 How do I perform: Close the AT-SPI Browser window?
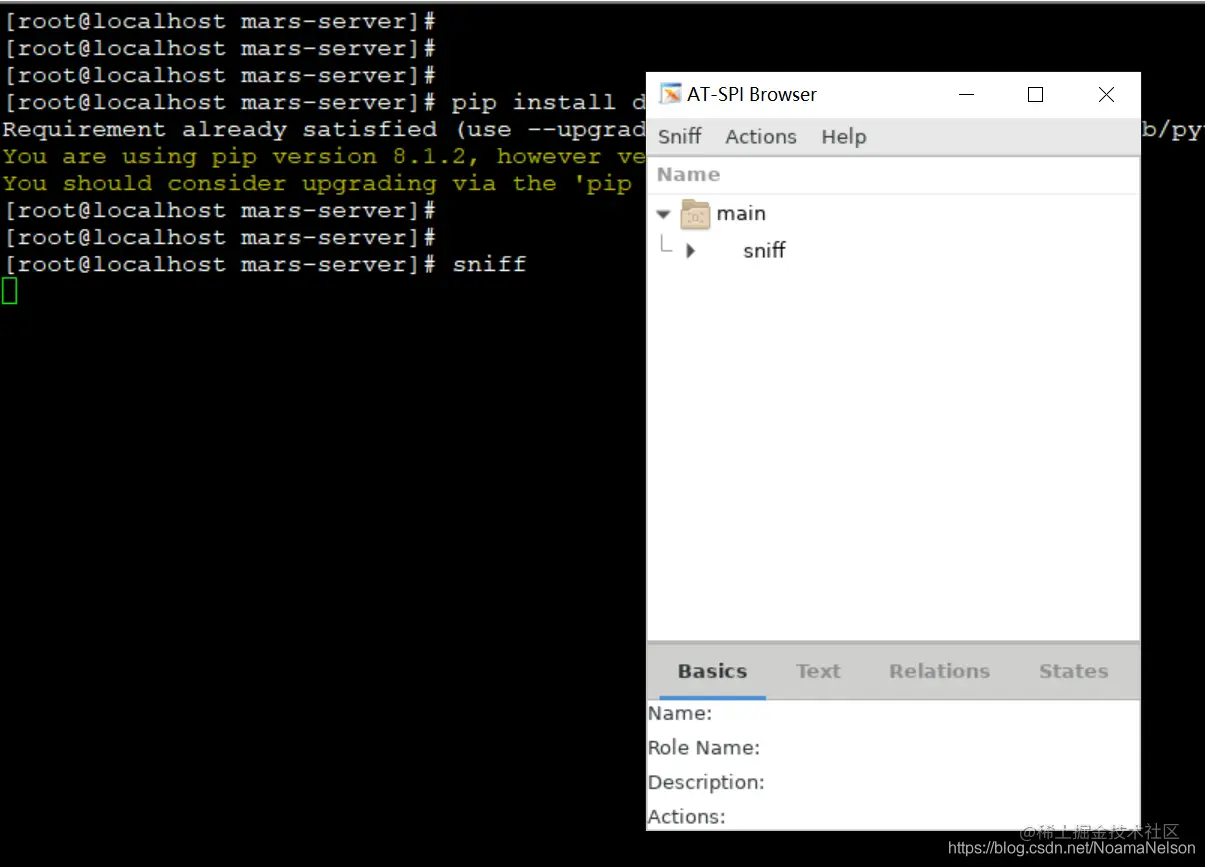[x=1105, y=95]
